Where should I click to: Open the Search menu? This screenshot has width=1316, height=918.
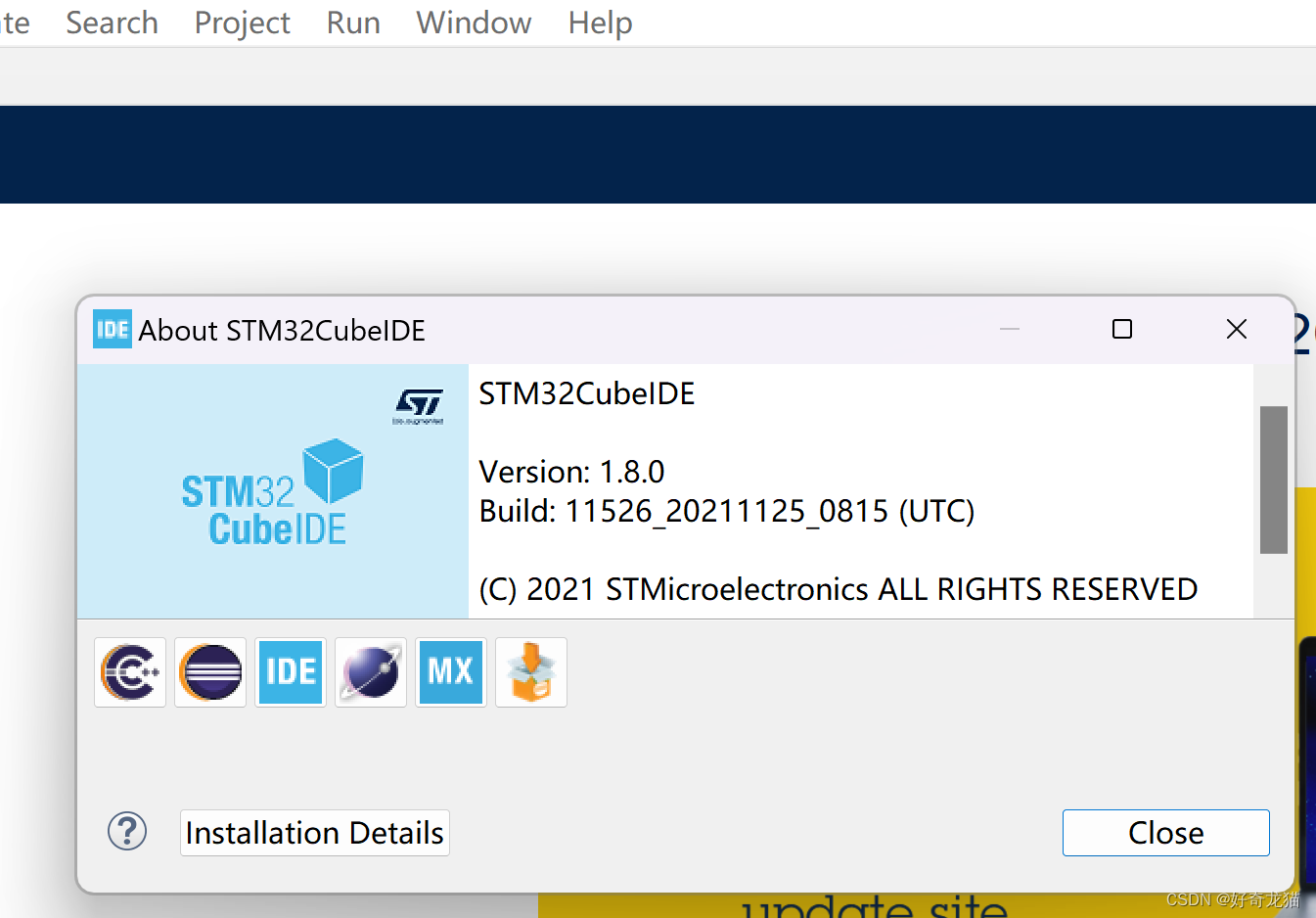(x=111, y=23)
